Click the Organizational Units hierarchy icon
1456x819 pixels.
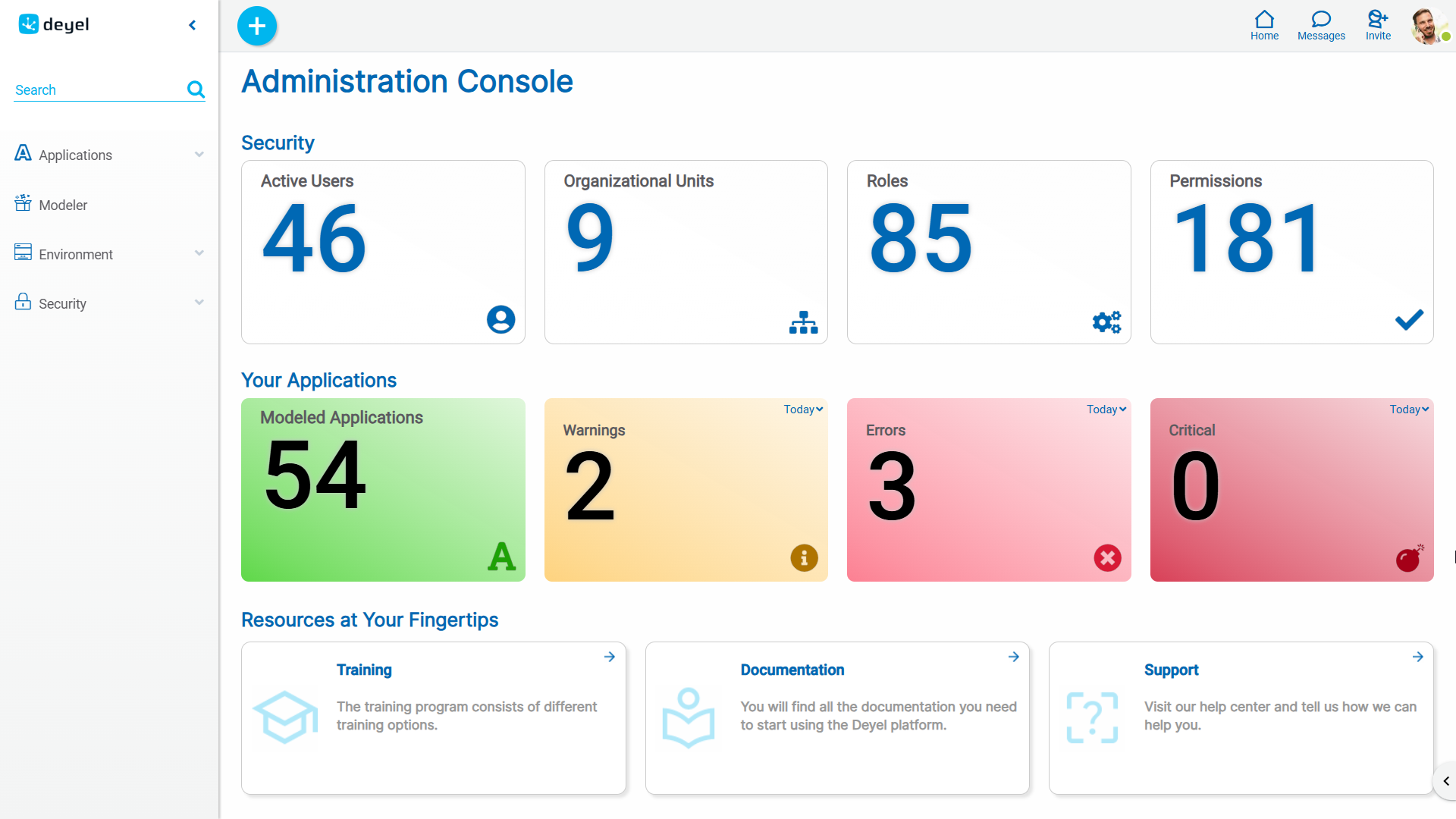(803, 322)
